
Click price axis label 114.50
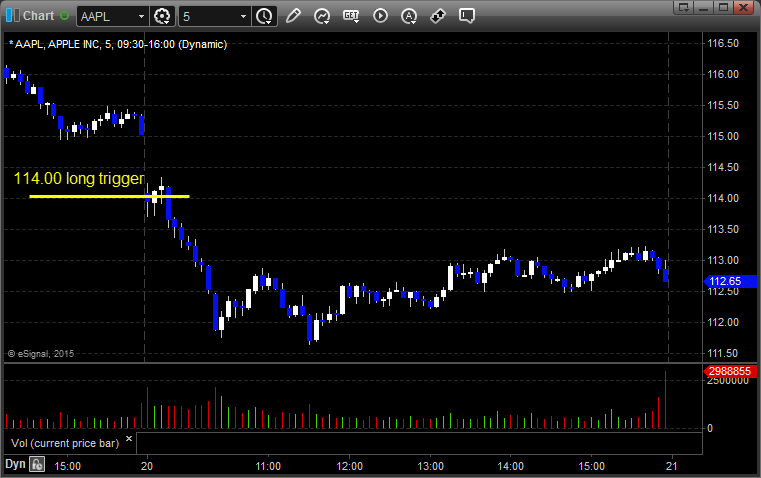pos(723,167)
